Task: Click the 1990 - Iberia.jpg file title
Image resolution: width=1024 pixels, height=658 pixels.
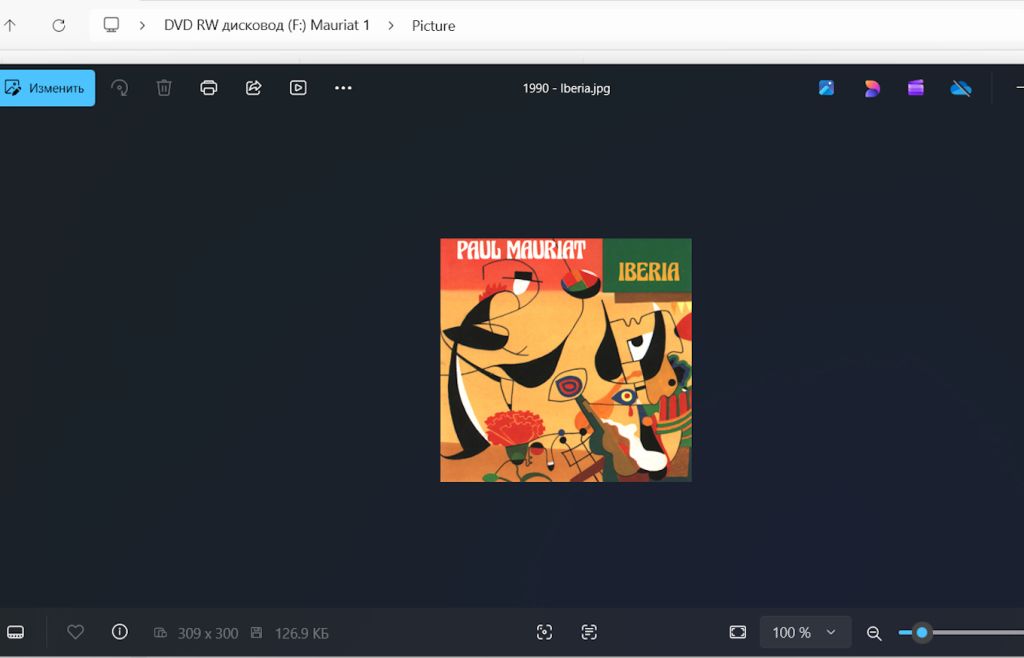Action: point(566,88)
